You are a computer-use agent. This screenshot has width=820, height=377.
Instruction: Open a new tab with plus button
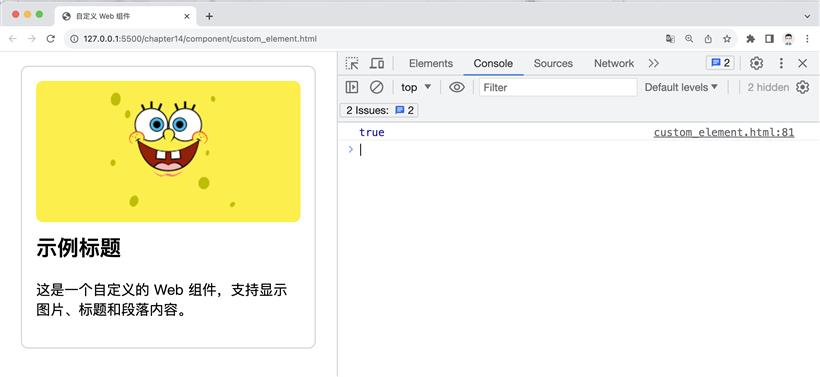[209, 16]
